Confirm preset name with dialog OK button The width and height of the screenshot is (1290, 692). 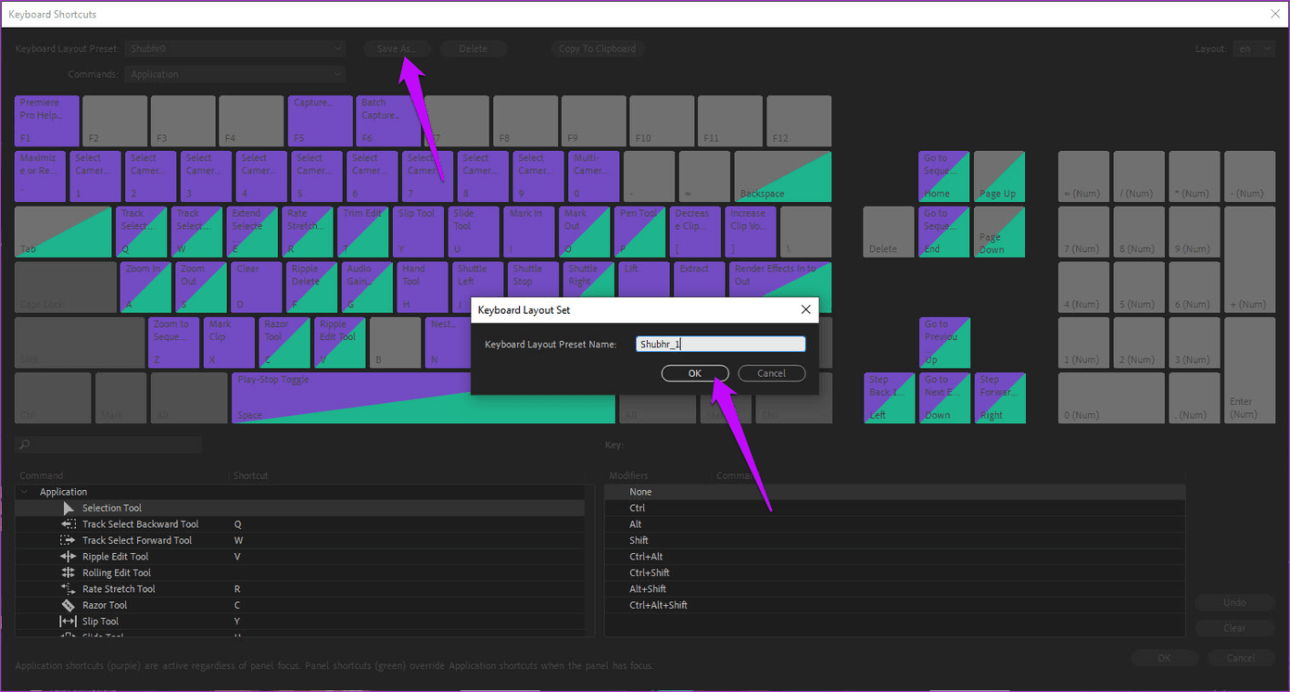pyautogui.click(x=694, y=373)
